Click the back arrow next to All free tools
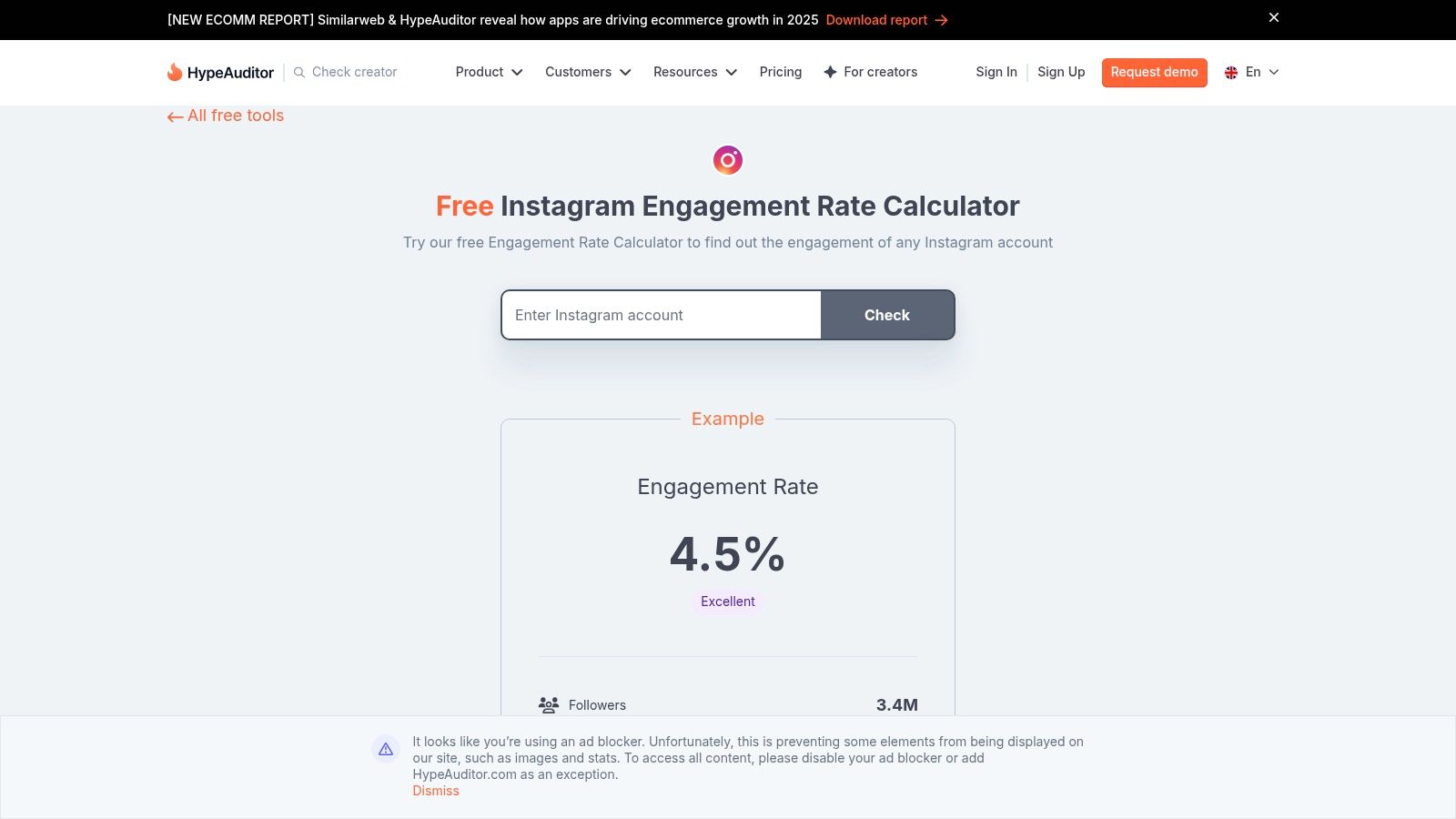This screenshot has height=819, width=1456. click(x=175, y=116)
